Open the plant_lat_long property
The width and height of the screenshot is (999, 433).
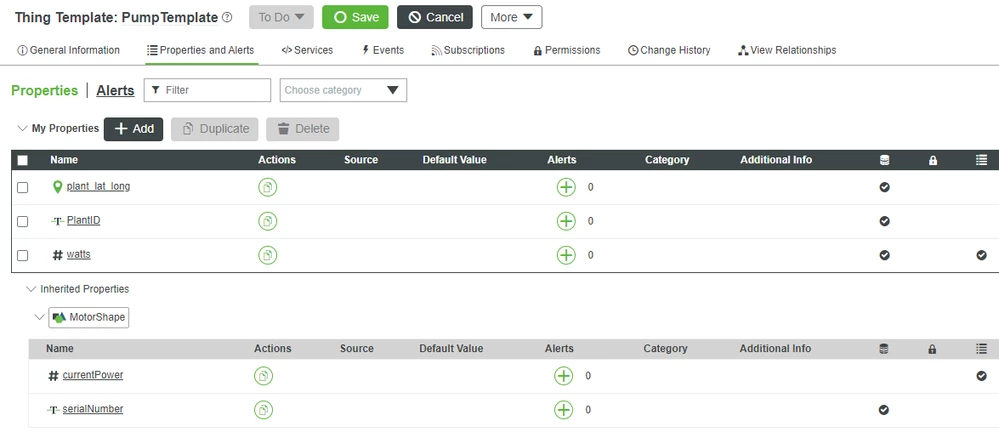pyautogui.click(x=98, y=187)
